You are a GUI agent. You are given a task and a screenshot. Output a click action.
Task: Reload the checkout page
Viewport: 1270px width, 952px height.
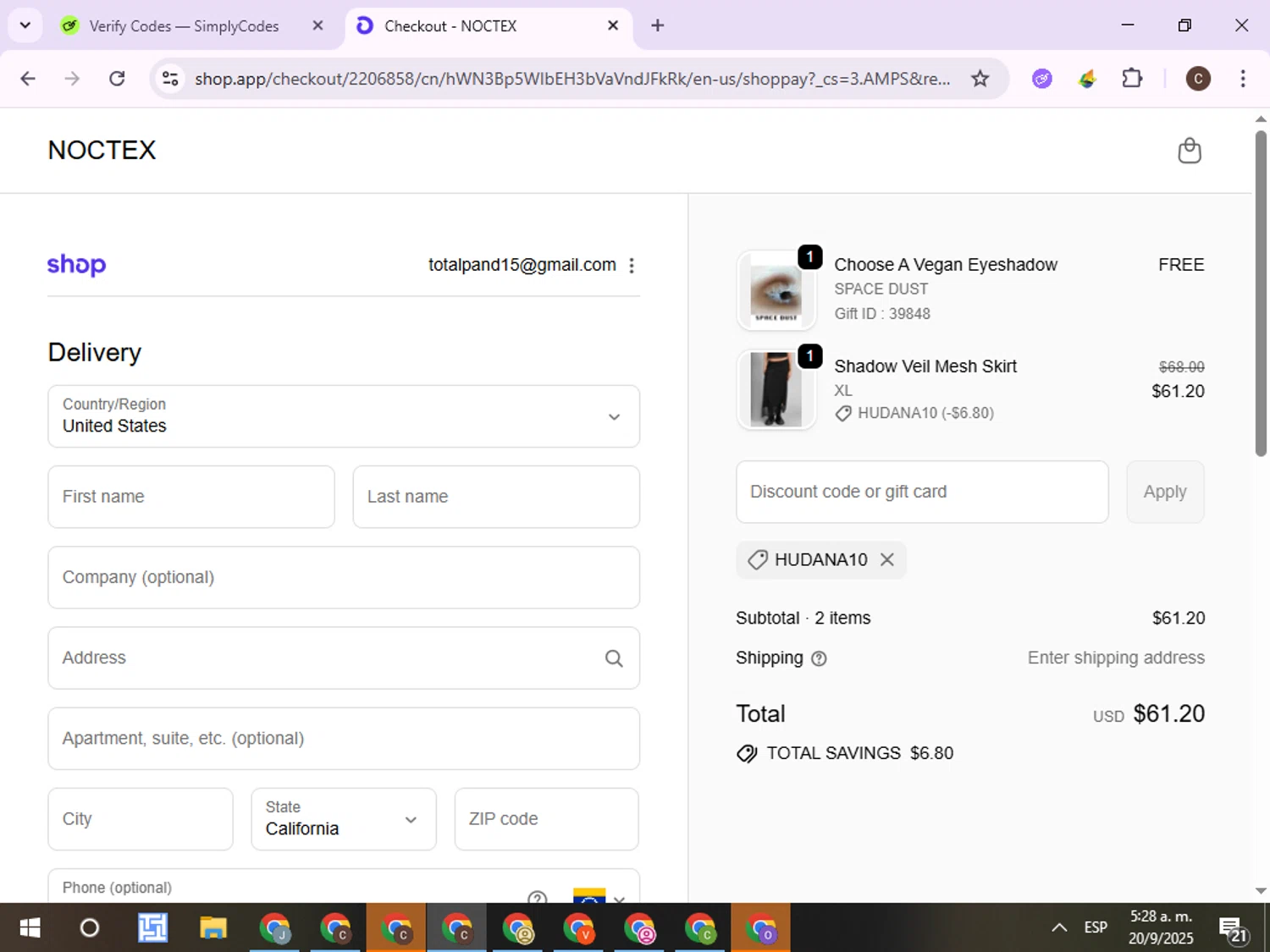click(117, 79)
